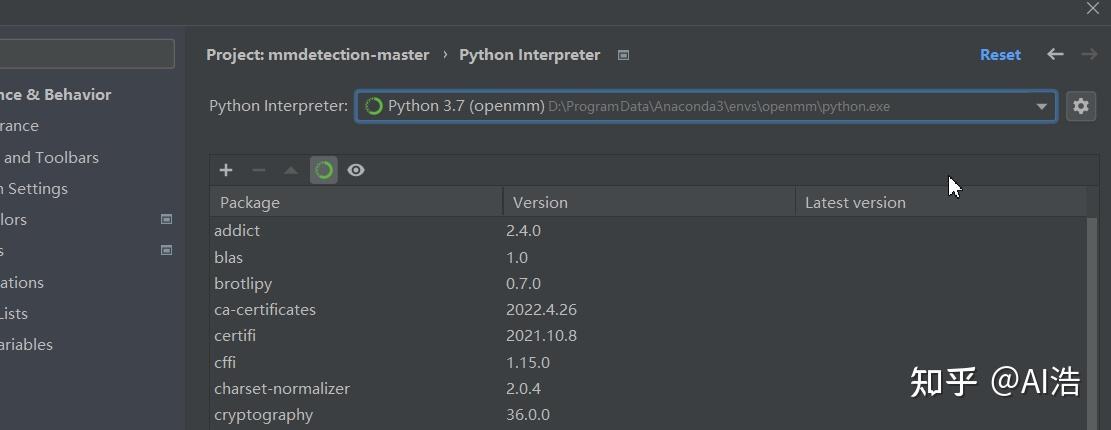1111x430 pixels.
Task: Select Project: mmdetection-master breadcrumb
Action: [317, 55]
